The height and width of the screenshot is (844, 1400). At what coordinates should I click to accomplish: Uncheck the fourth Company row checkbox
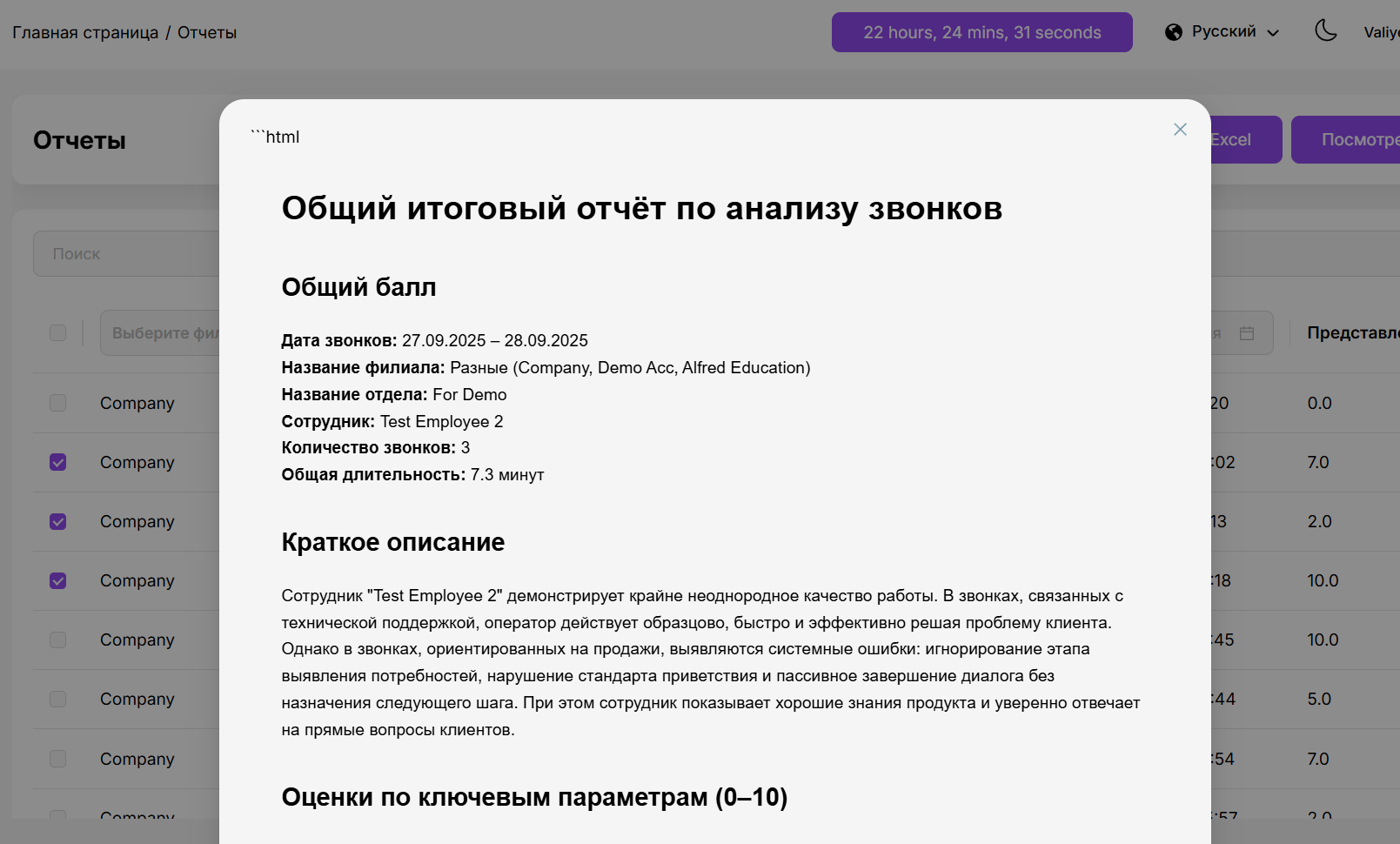tap(58, 580)
